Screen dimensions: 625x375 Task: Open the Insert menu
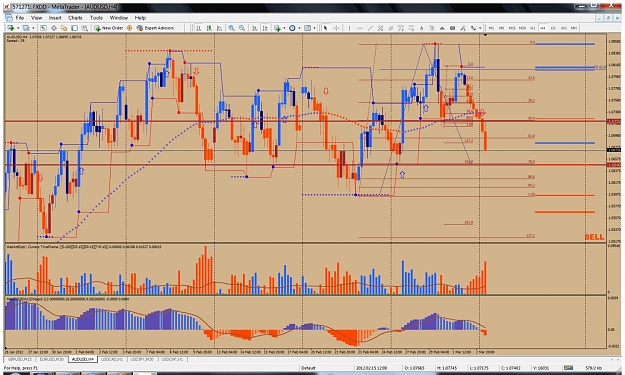55,18
